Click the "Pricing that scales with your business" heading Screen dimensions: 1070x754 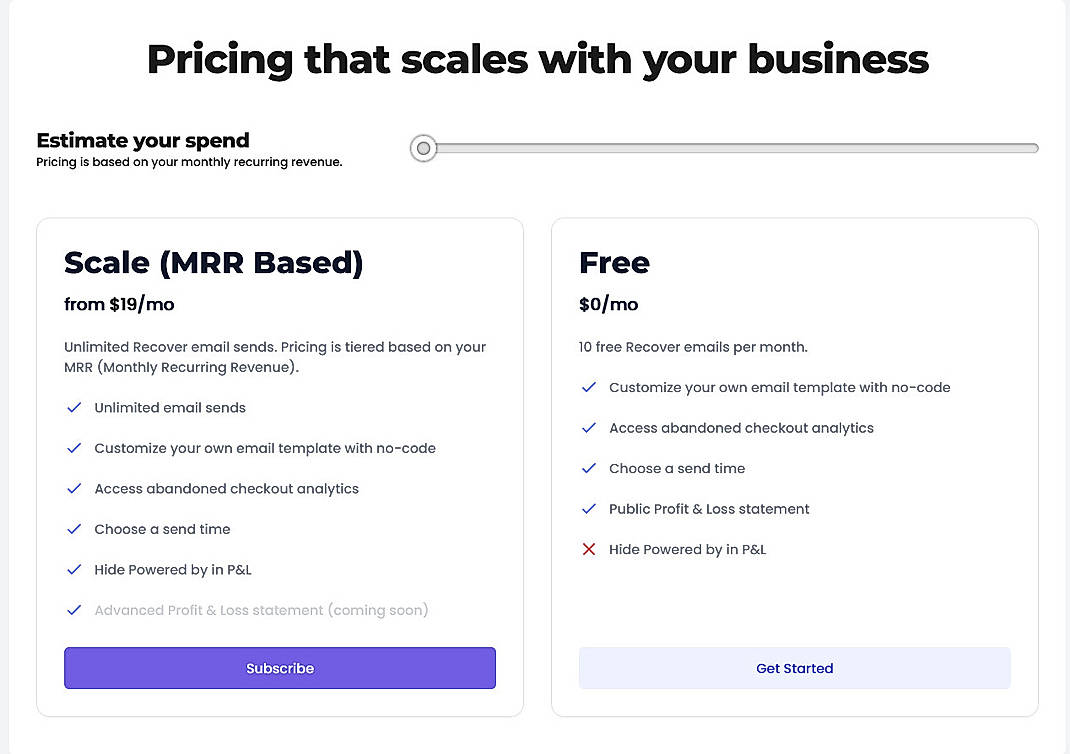pos(536,60)
